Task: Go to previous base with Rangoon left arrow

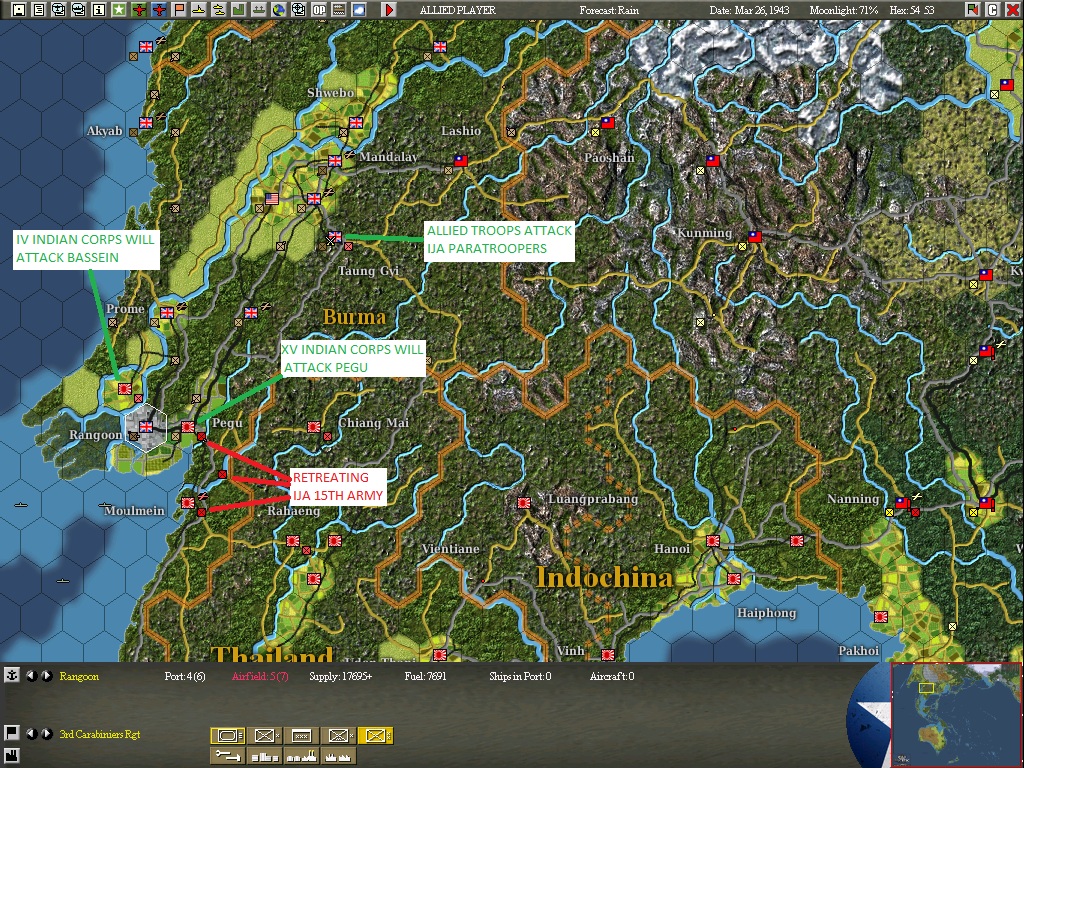Action: (31, 676)
